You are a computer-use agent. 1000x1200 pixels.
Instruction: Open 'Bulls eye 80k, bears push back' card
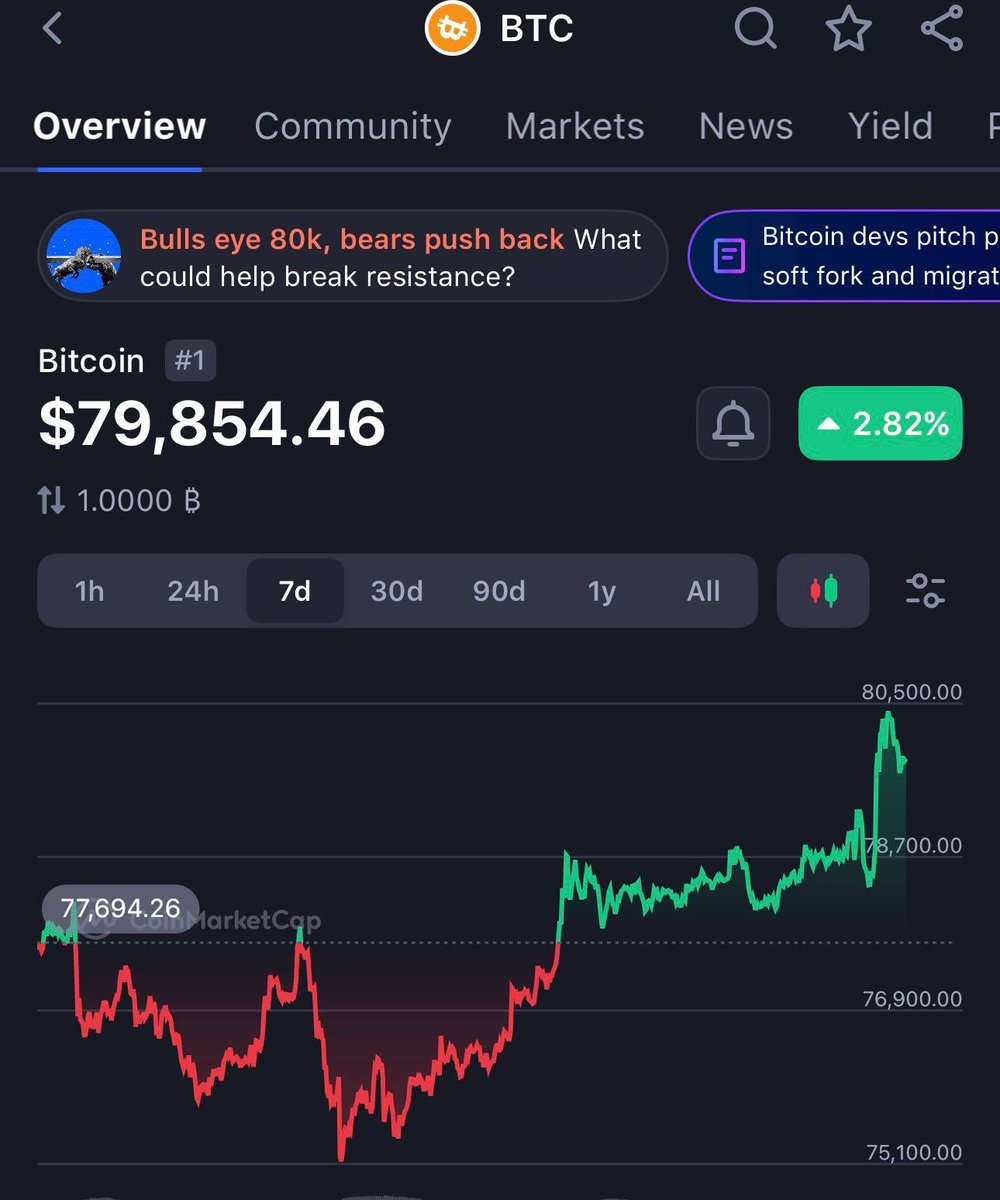(352, 256)
